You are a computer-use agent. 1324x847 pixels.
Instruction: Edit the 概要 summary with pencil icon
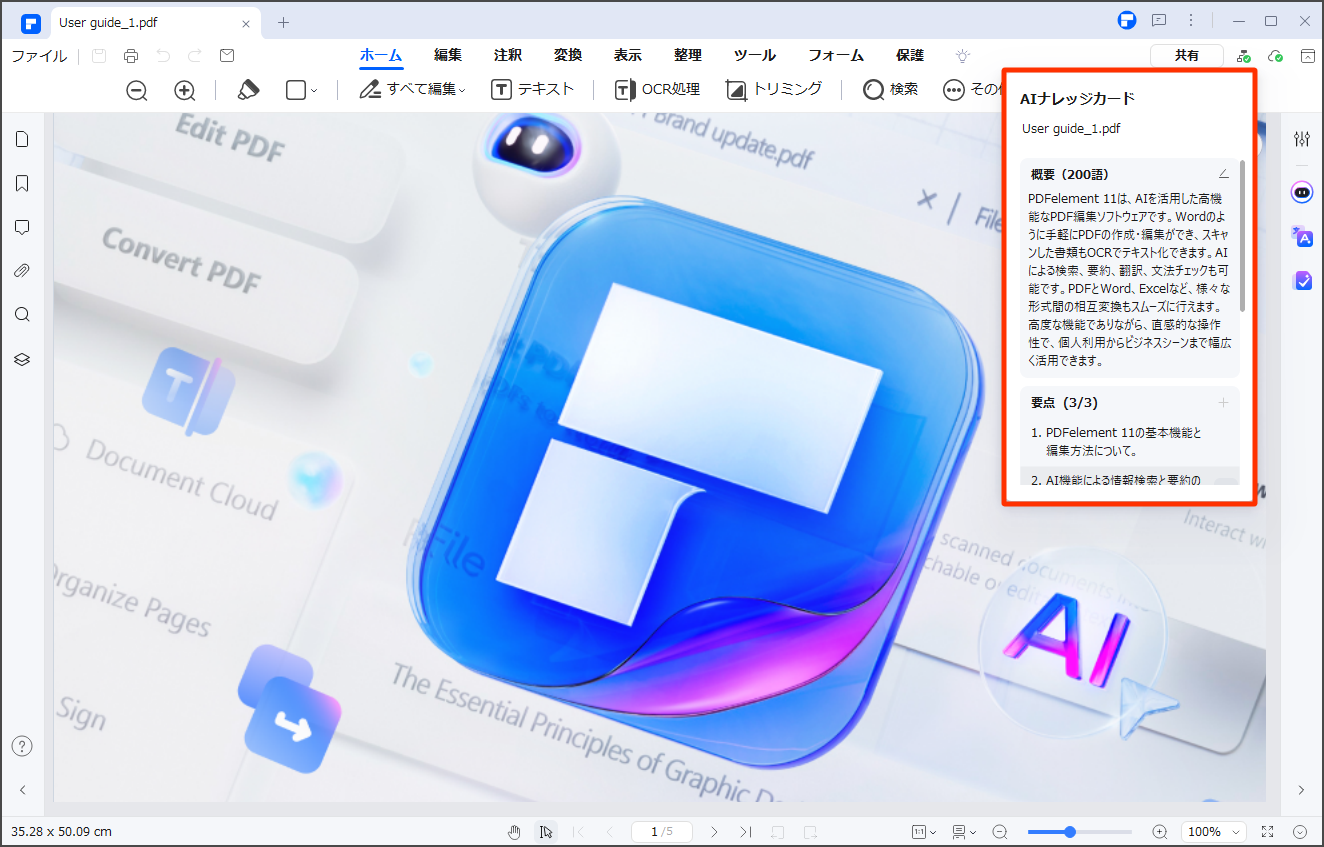tap(1224, 174)
